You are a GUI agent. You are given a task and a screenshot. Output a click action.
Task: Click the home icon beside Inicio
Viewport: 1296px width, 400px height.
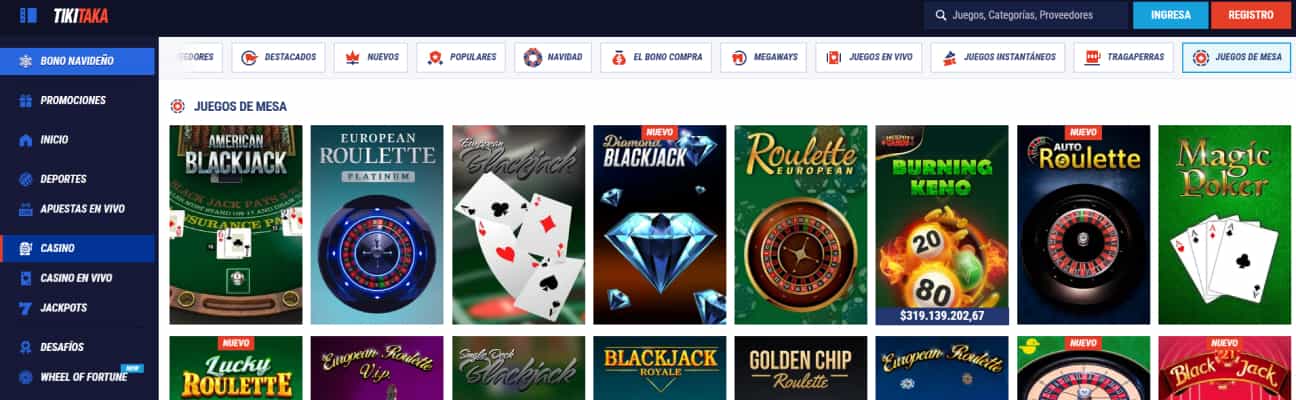click(25, 140)
